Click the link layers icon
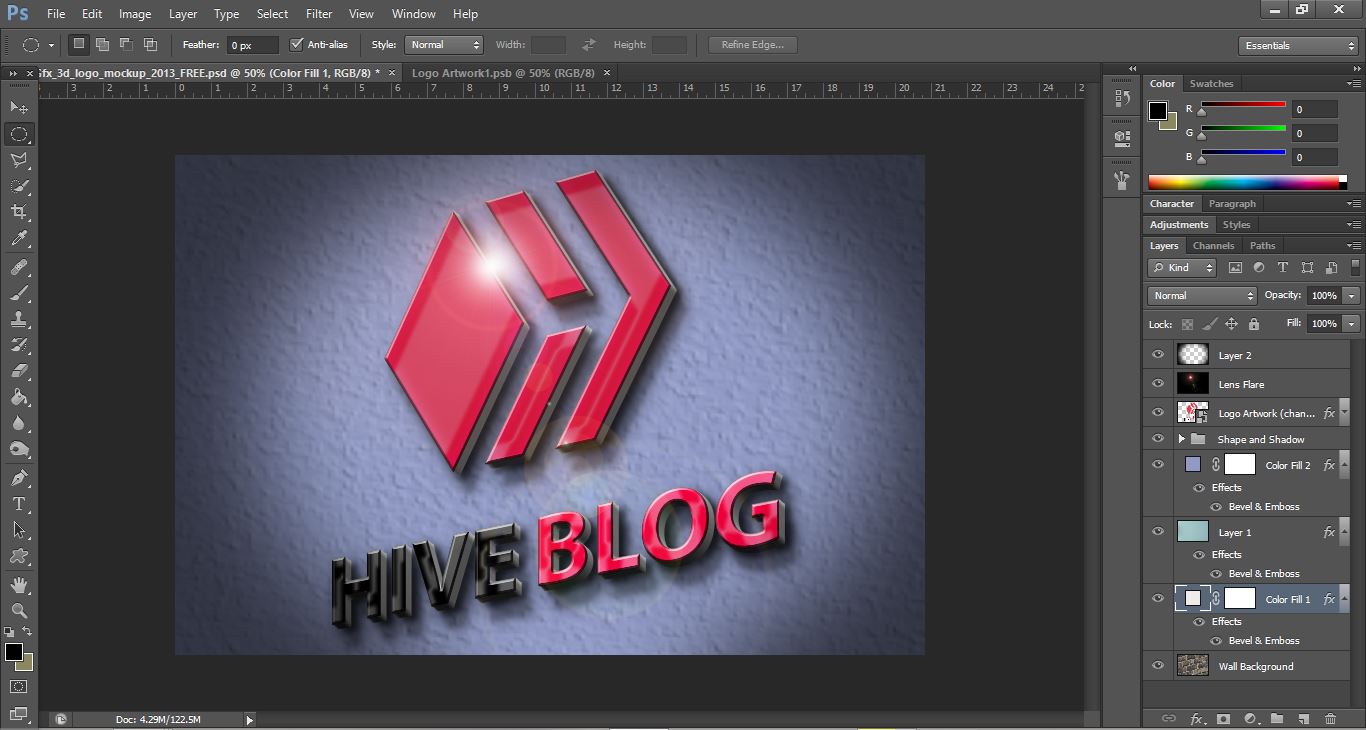This screenshot has width=1366, height=730. [1168, 719]
